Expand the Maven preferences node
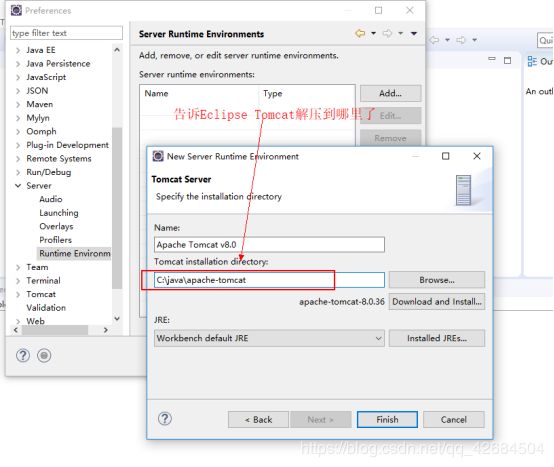This screenshot has height=467, width=554. coord(18,105)
